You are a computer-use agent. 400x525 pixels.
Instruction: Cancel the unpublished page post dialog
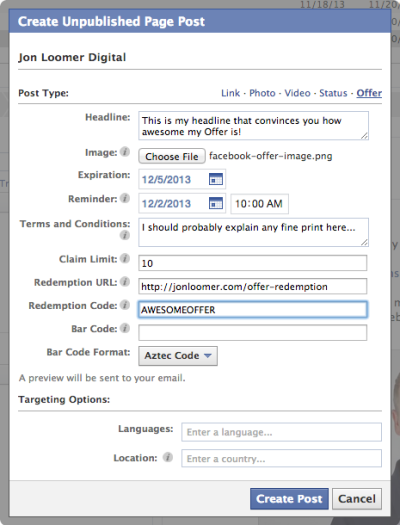pos(357,499)
